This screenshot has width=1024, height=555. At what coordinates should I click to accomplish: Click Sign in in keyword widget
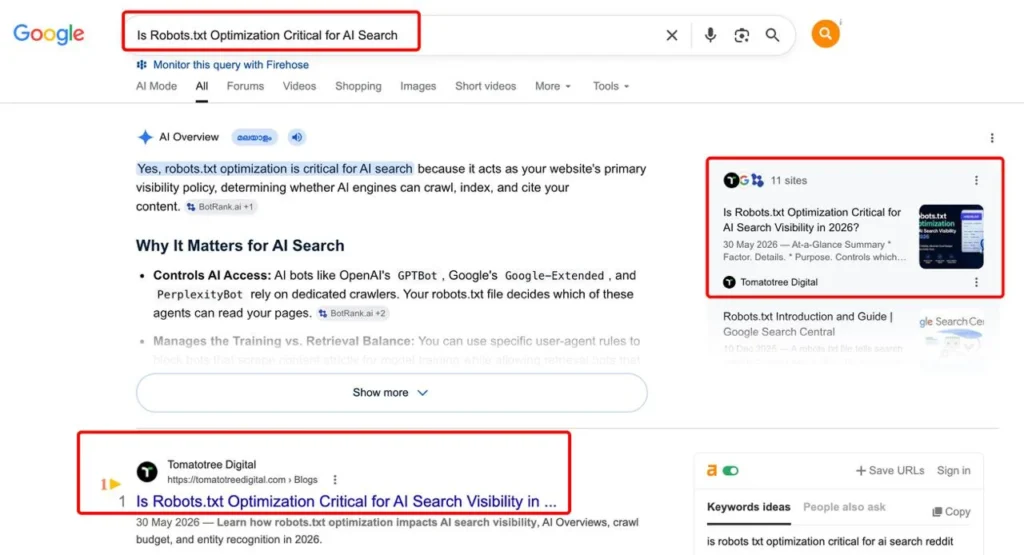[x=953, y=471]
